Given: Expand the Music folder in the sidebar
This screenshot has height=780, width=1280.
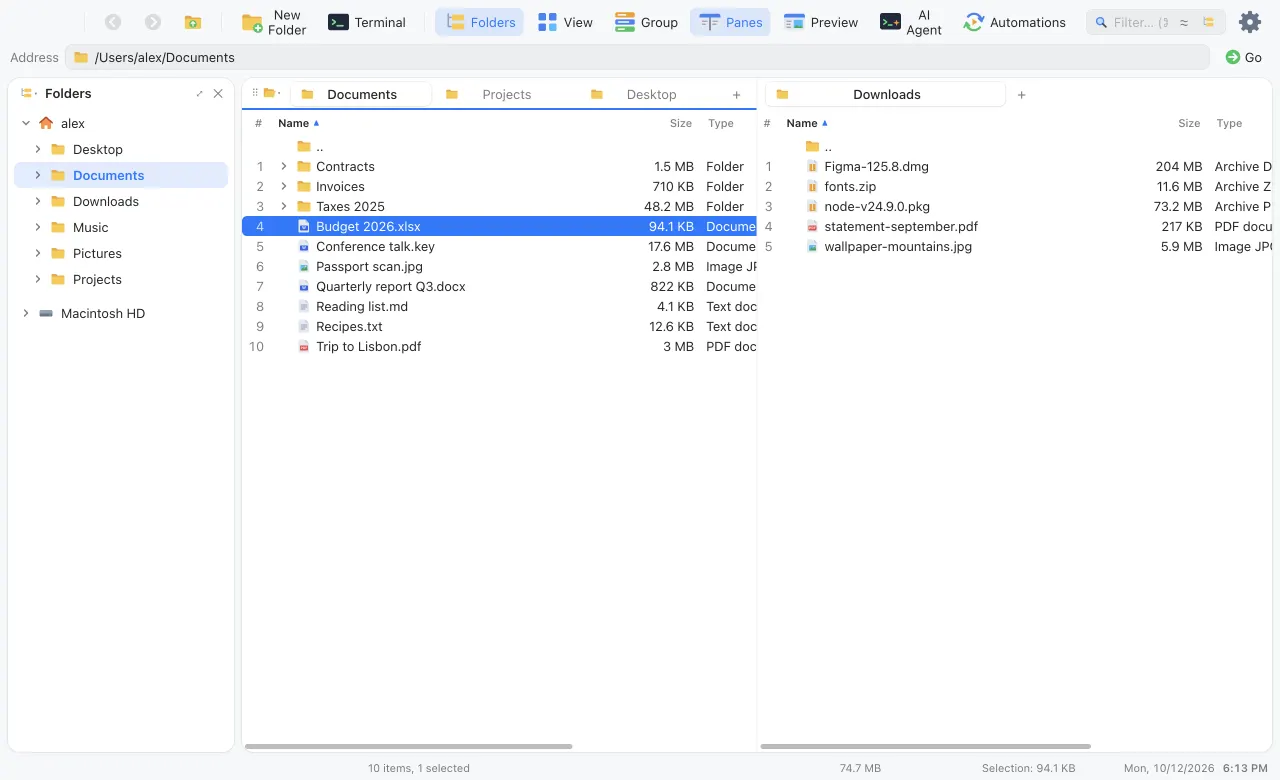Looking at the screenshot, I should 38,227.
